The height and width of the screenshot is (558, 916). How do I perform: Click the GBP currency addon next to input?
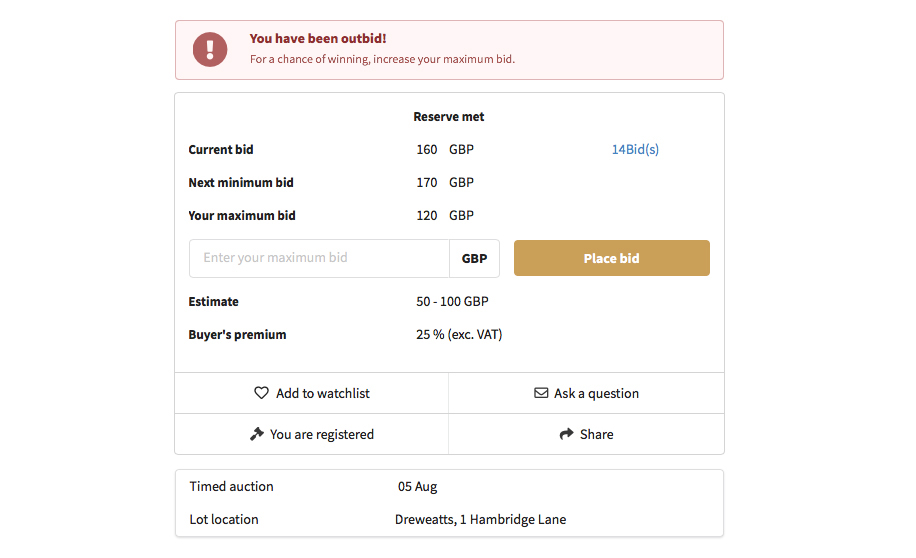tap(474, 258)
